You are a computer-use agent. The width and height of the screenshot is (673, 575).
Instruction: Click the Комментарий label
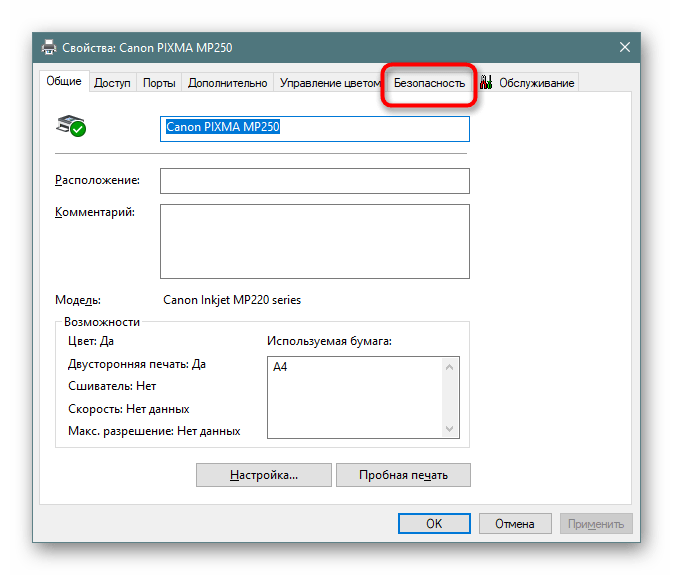tap(95, 212)
